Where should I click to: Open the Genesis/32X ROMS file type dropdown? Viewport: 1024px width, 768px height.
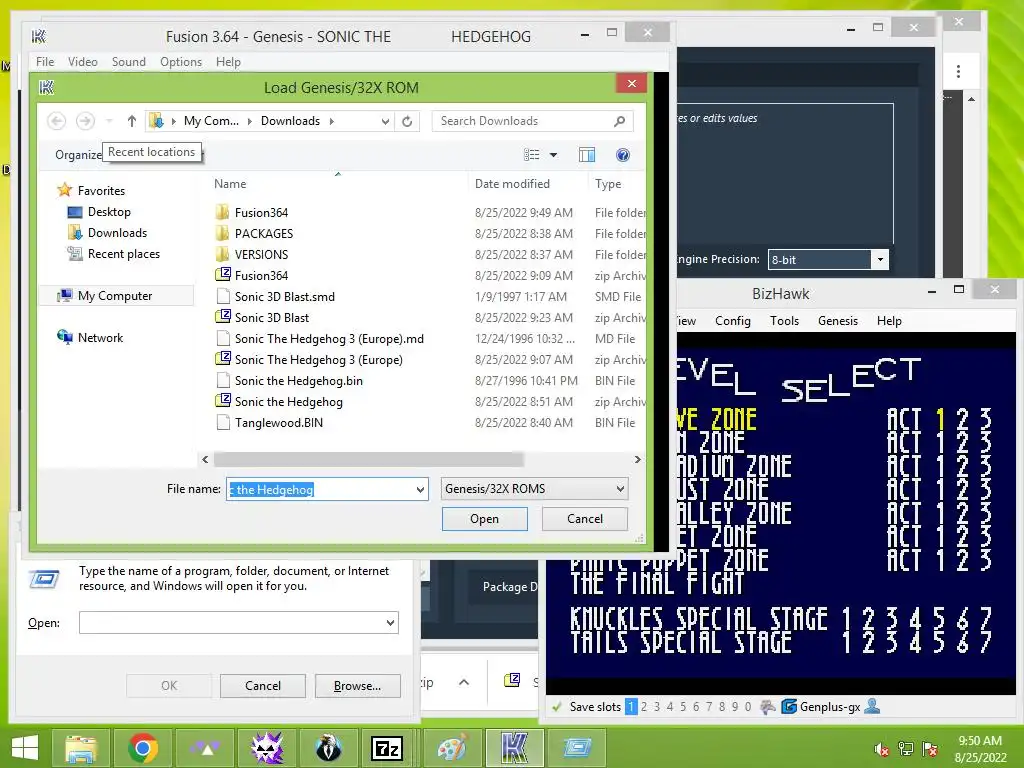point(620,488)
